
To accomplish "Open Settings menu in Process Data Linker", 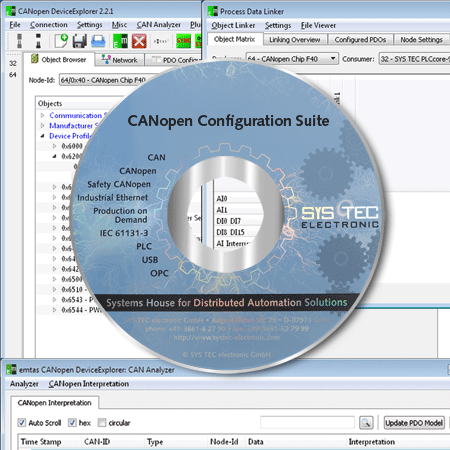I will coord(278,25).
